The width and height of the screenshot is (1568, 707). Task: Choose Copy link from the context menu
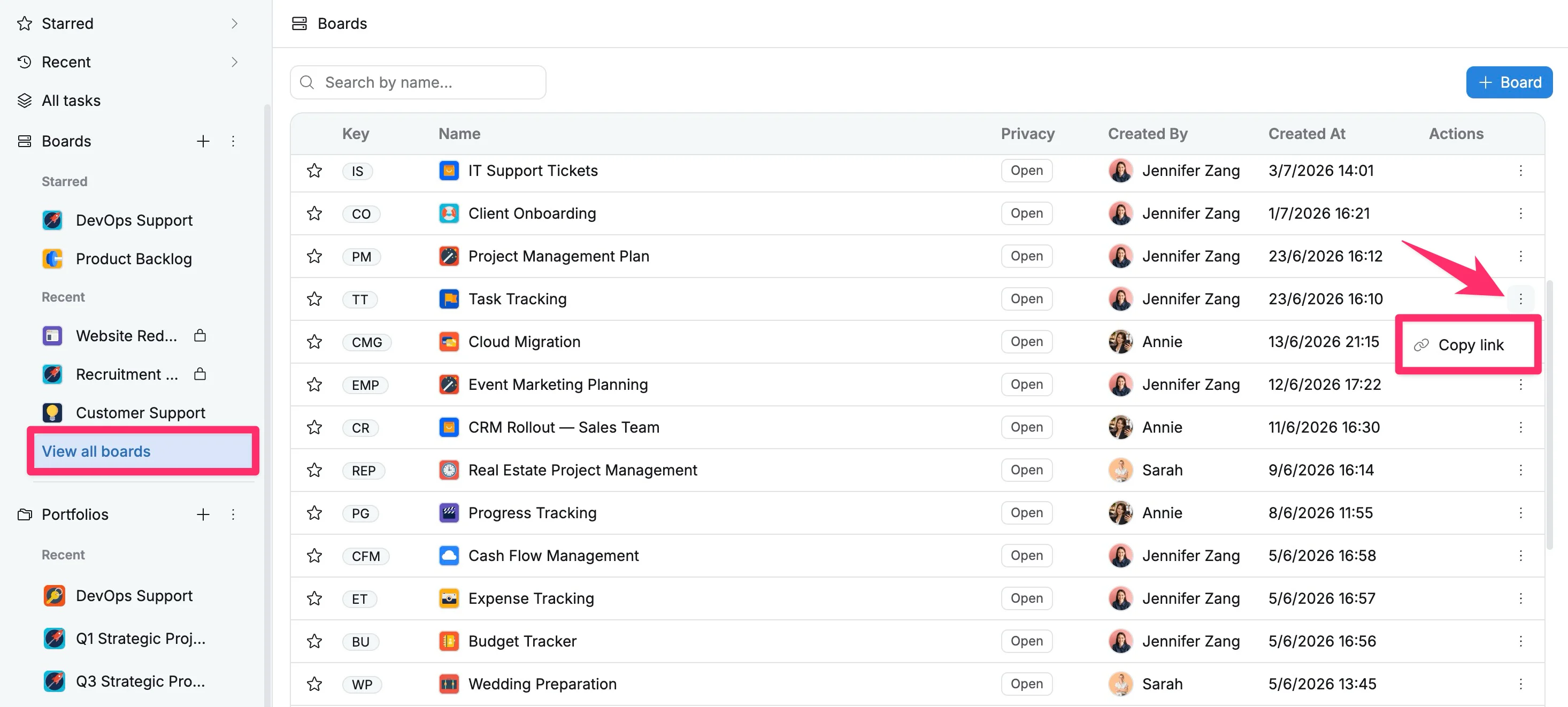(1468, 344)
